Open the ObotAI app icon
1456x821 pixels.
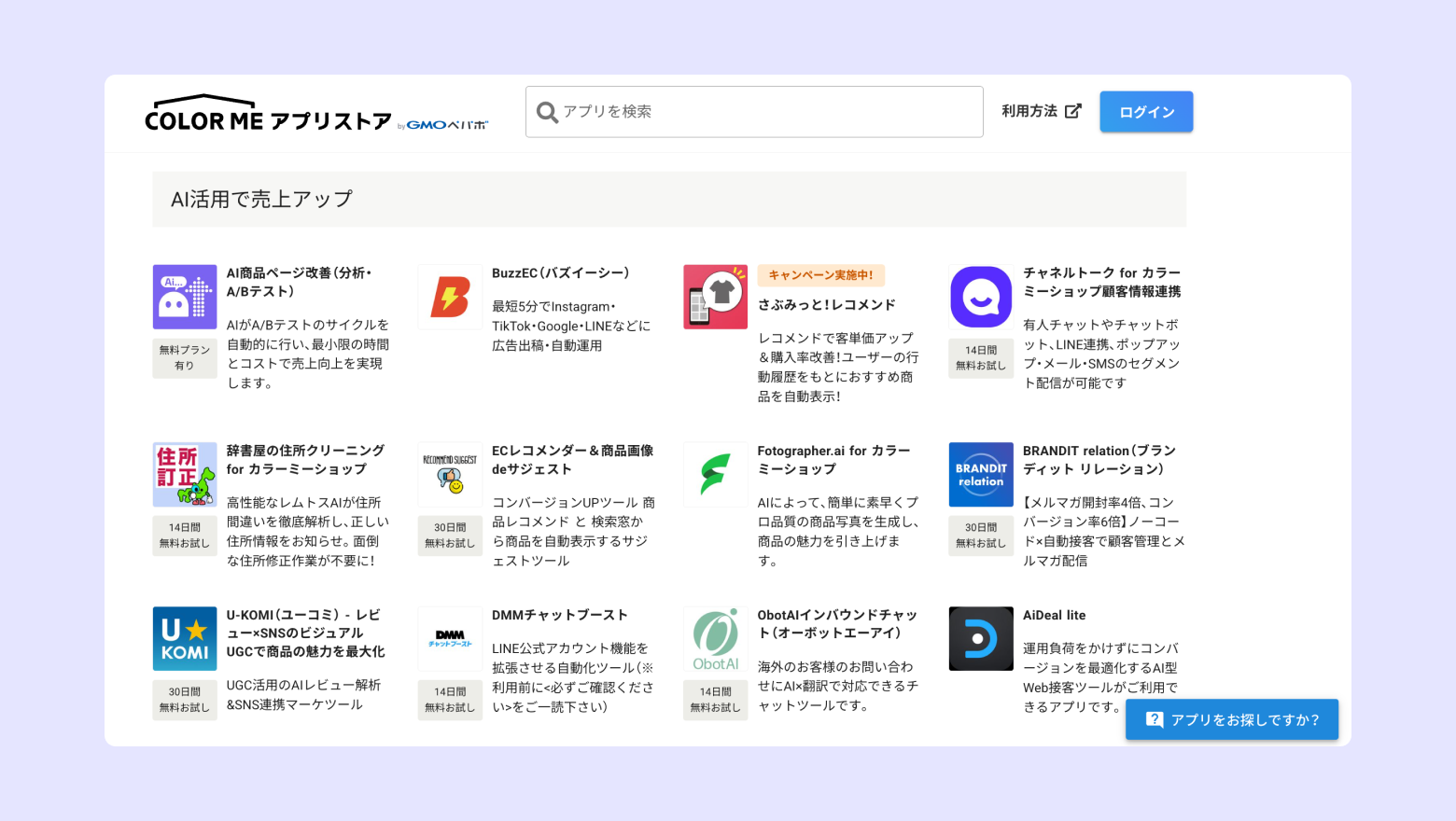coord(716,639)
